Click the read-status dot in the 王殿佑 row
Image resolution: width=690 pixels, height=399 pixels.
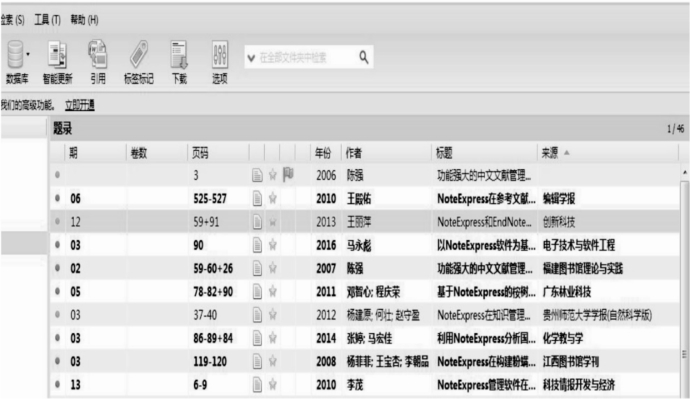tap(58, 198)
